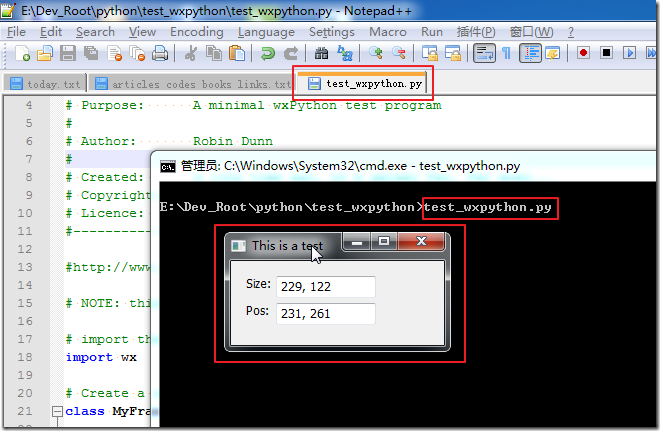The width and height of the screenshot is (660, 431).
Task: Copy selection toolbar icon
Action: click(x=214, y=53)
